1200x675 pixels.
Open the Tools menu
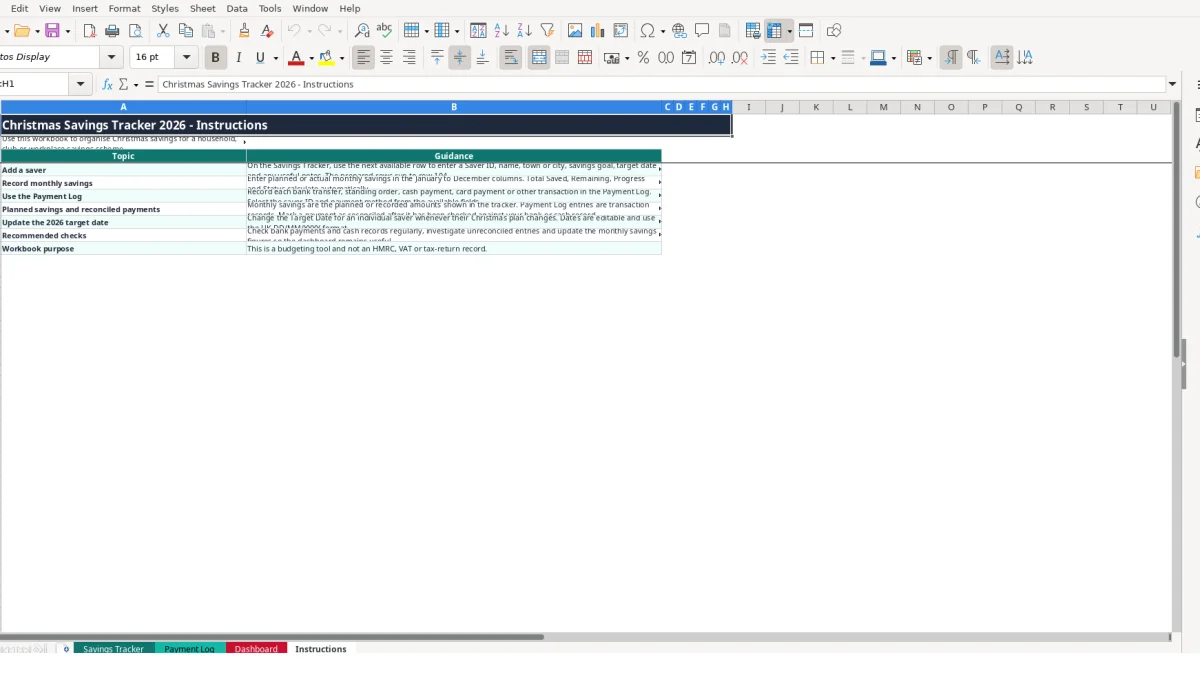point(270,8)
